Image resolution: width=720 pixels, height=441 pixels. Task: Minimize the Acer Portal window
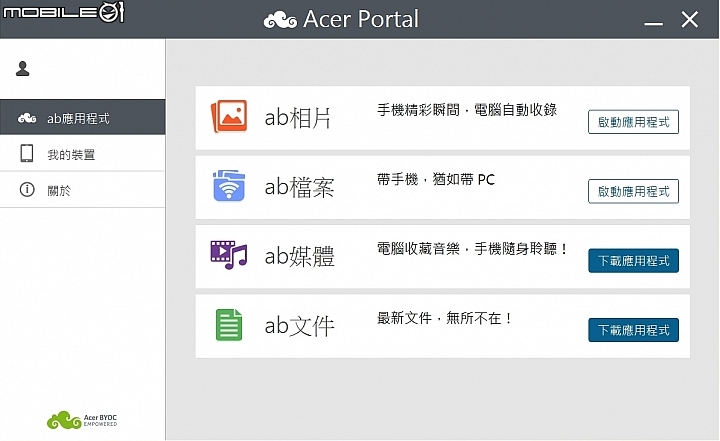click(653, 22)
